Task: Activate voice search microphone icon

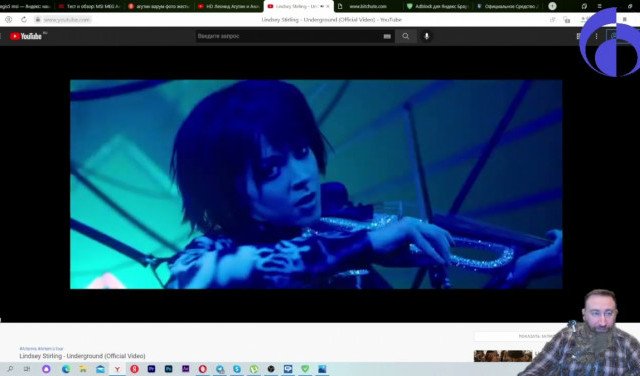Action: (x=427, y=36)
